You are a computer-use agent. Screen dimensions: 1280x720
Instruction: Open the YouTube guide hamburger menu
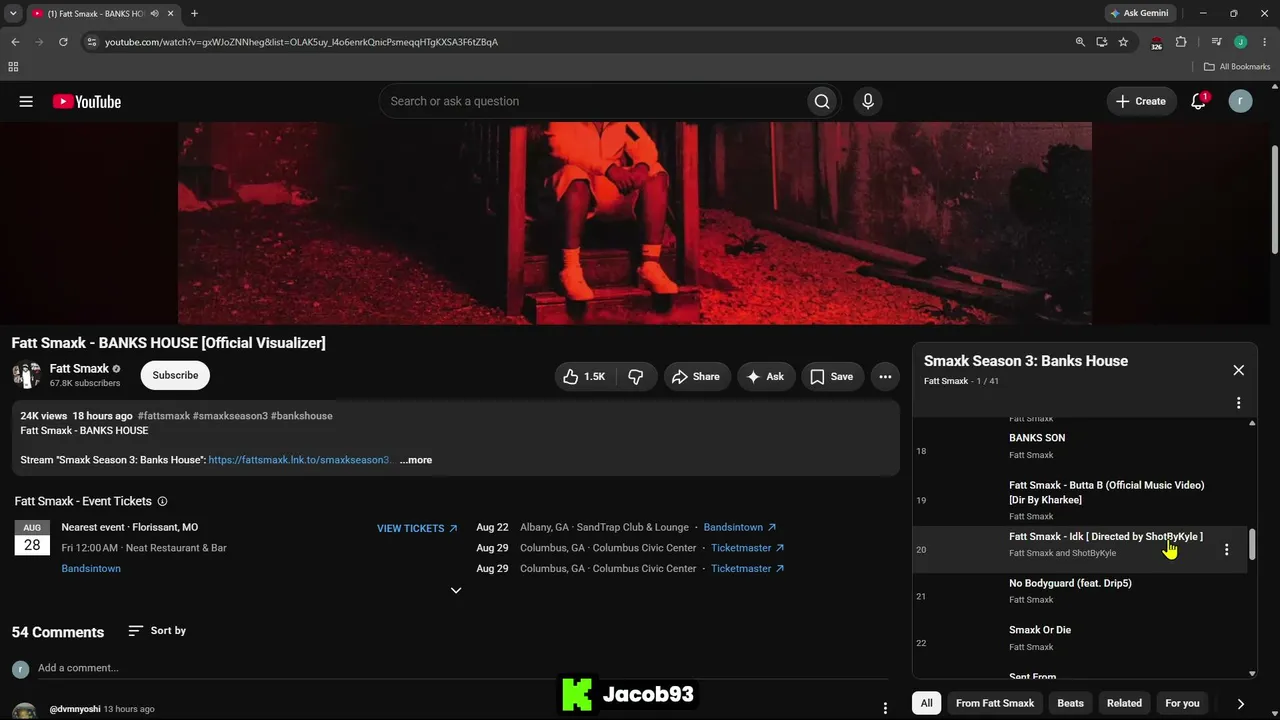pos(26,101)
